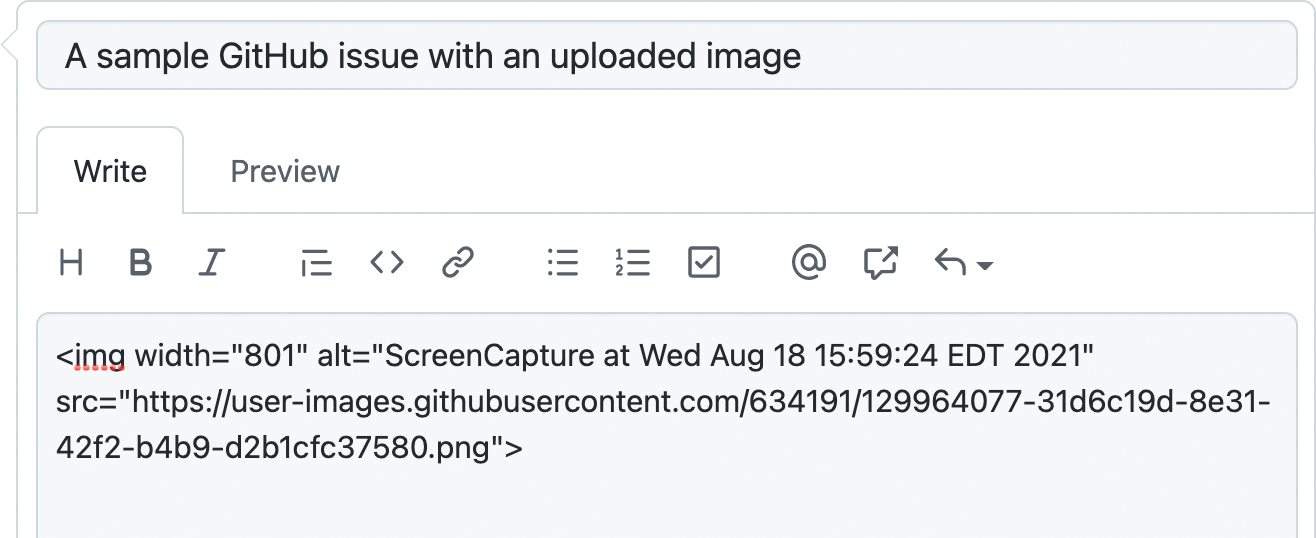Open saved replies with the arrow icon
This screenshot has width=1316, height=538.
click(x=950, y=263)
